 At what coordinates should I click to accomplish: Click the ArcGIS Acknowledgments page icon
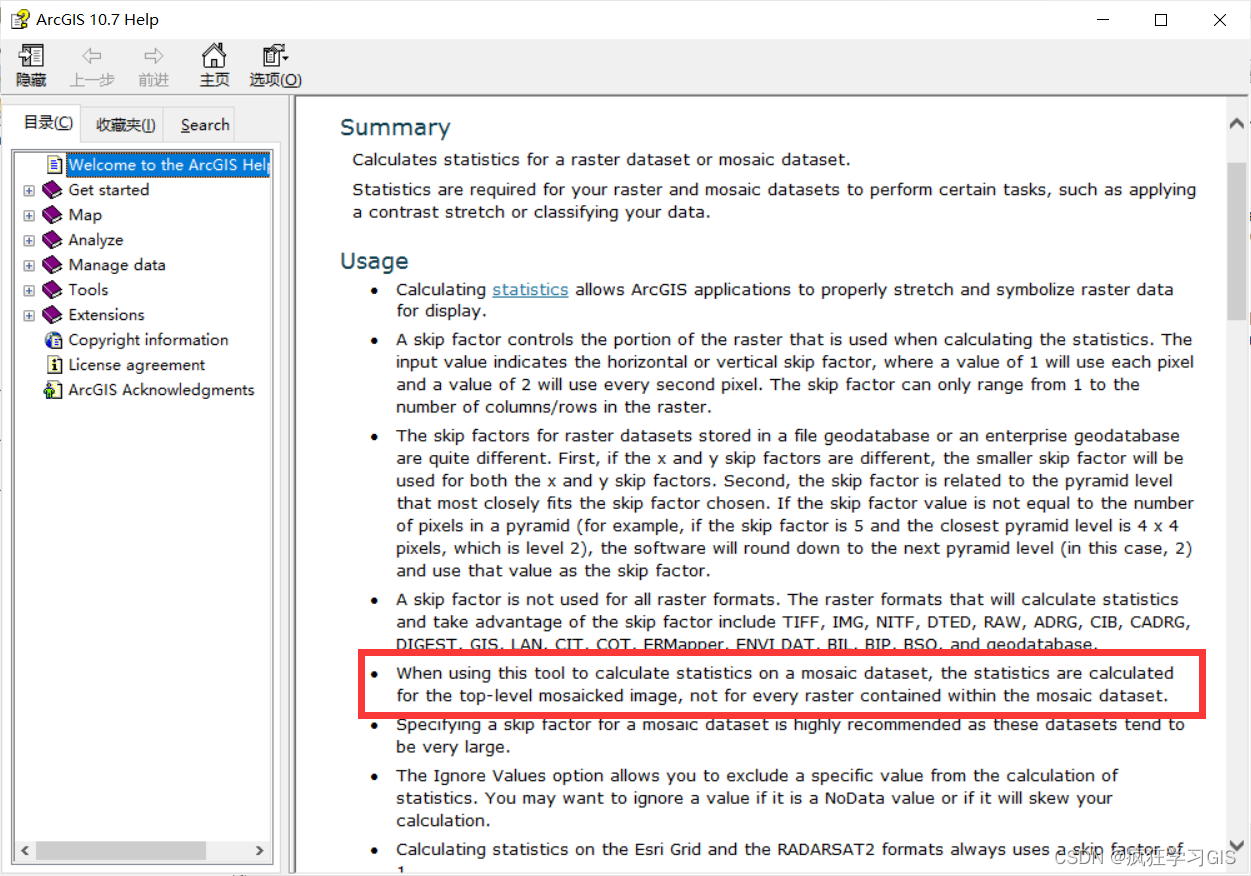click(53, 390)
